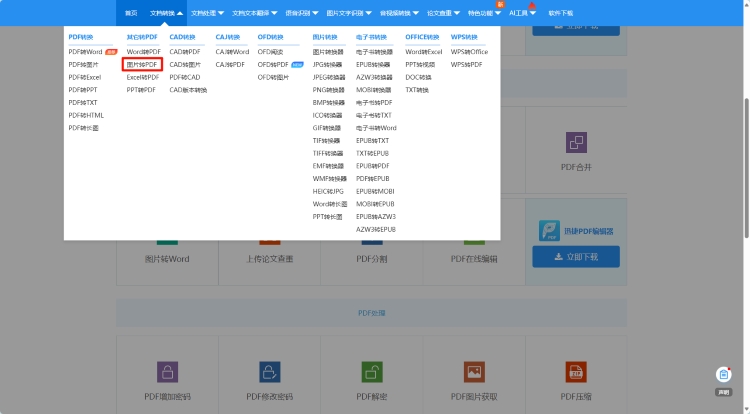This screenshot has width=750, height=414.
Task: Expand the 文档处理 dropdown menu
Action: tap(207, 13)
